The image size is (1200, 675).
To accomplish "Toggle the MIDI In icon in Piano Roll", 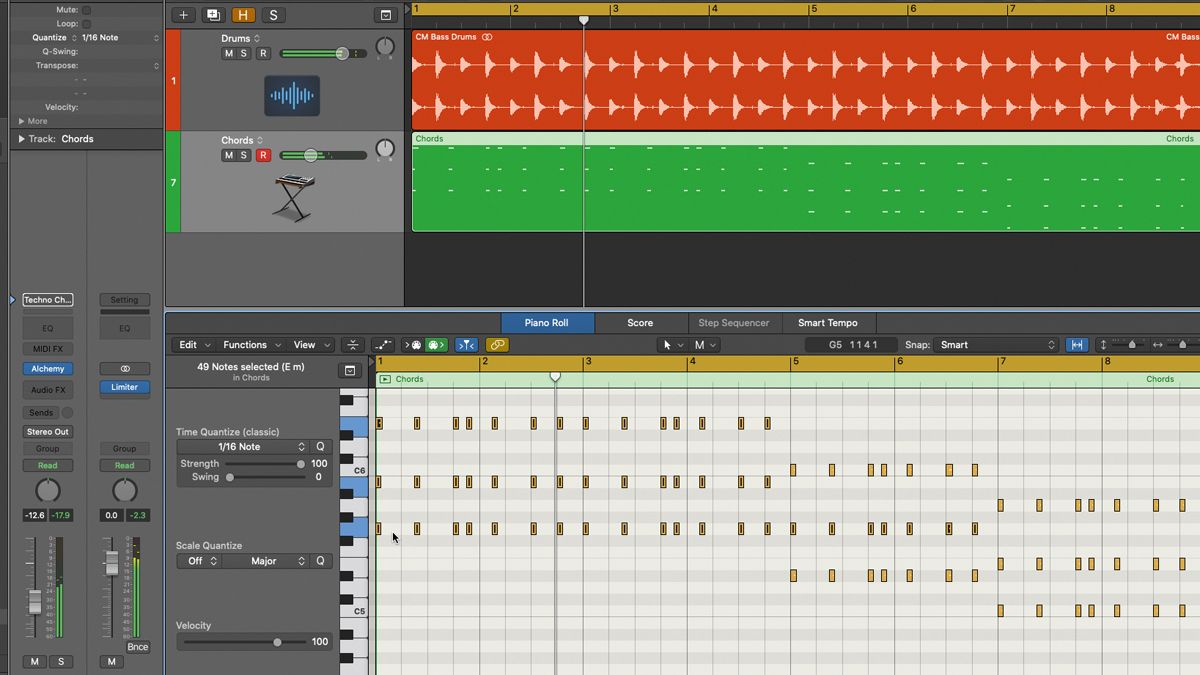I will click(410, 344).
